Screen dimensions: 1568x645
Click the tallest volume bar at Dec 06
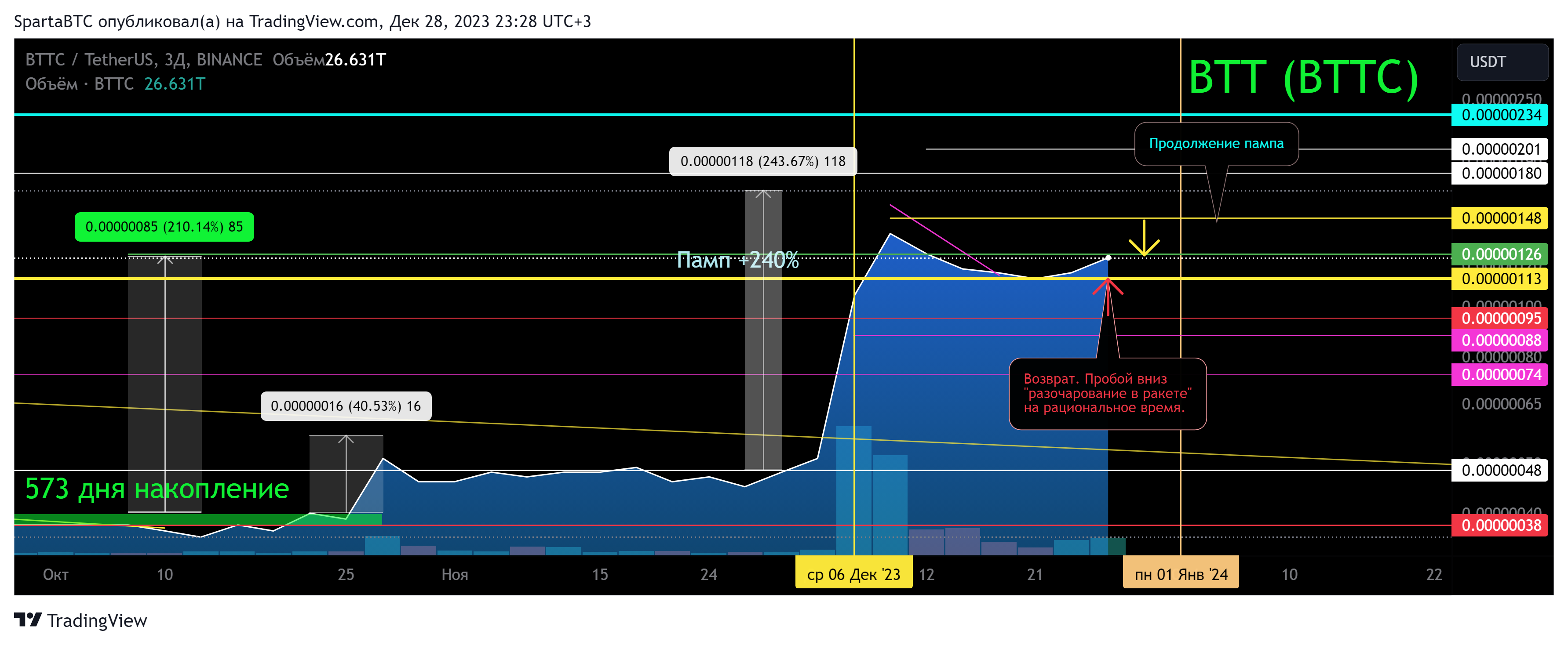coord(853,490)
